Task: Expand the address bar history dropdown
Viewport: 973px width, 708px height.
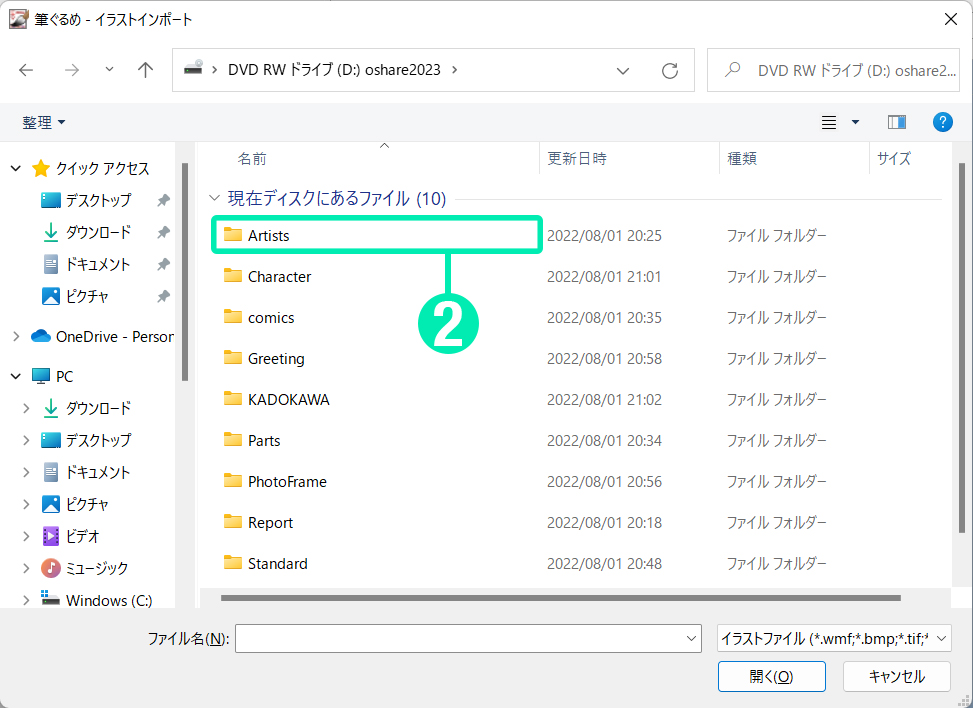Action: (x=624, y=70)
